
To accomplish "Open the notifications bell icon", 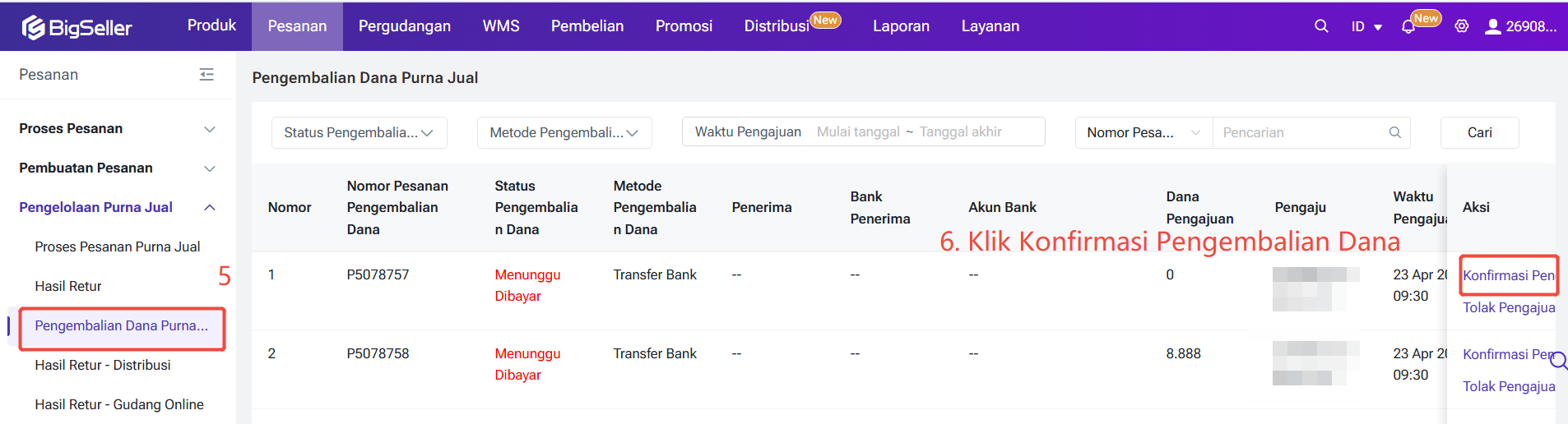I will click(x=1408, y=27).
